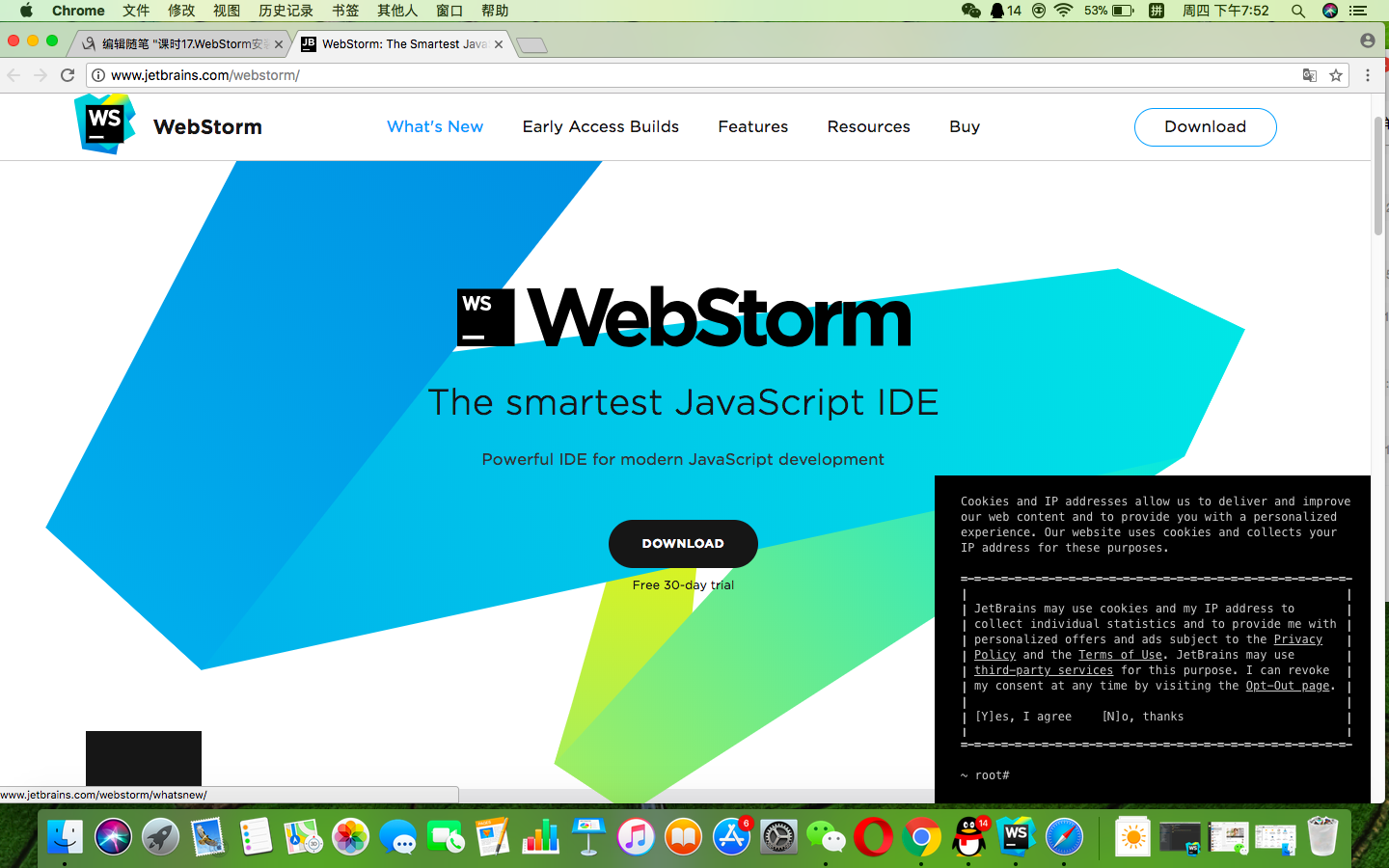Open the 文件 menu
This screenshot has height=868, width=1389.
point(136,11)
